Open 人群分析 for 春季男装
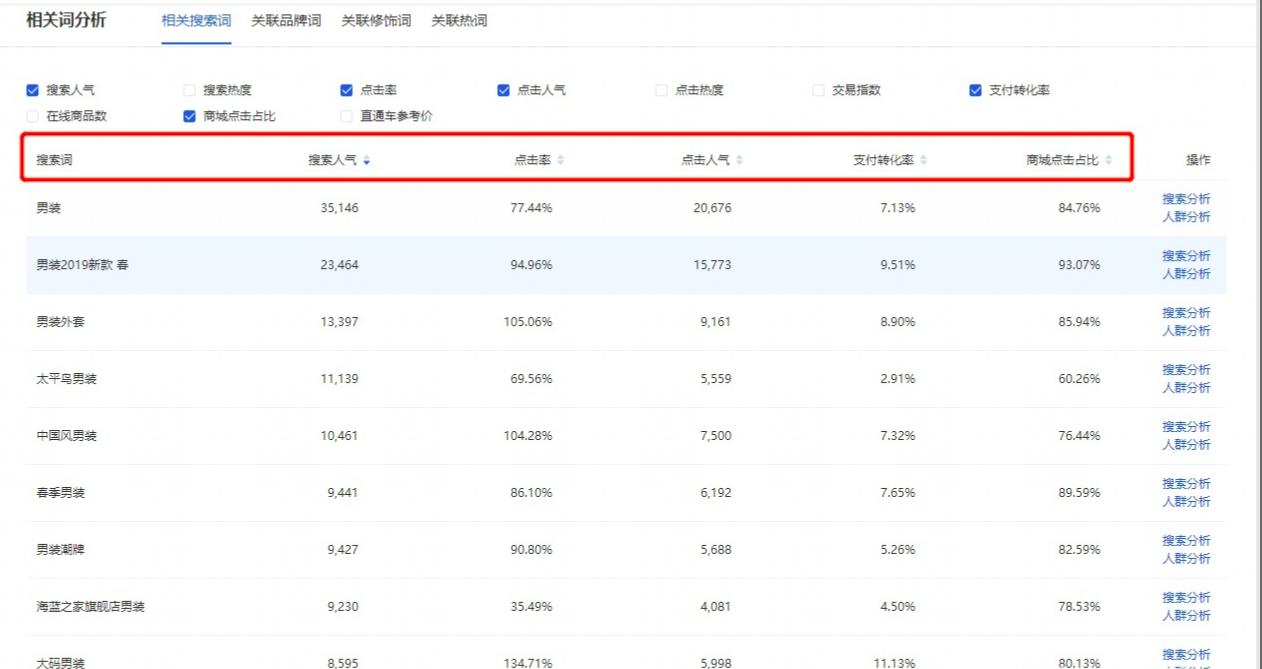This screenshot has width=1262, height=669. (x=1187, y=499)
